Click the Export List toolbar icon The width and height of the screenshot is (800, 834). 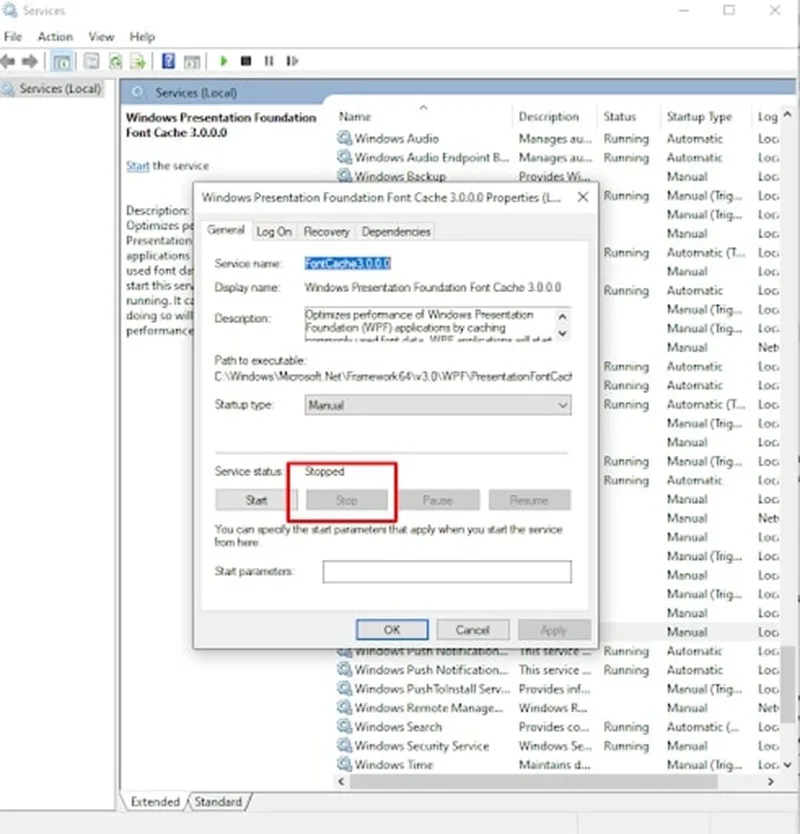coord(138,61)
